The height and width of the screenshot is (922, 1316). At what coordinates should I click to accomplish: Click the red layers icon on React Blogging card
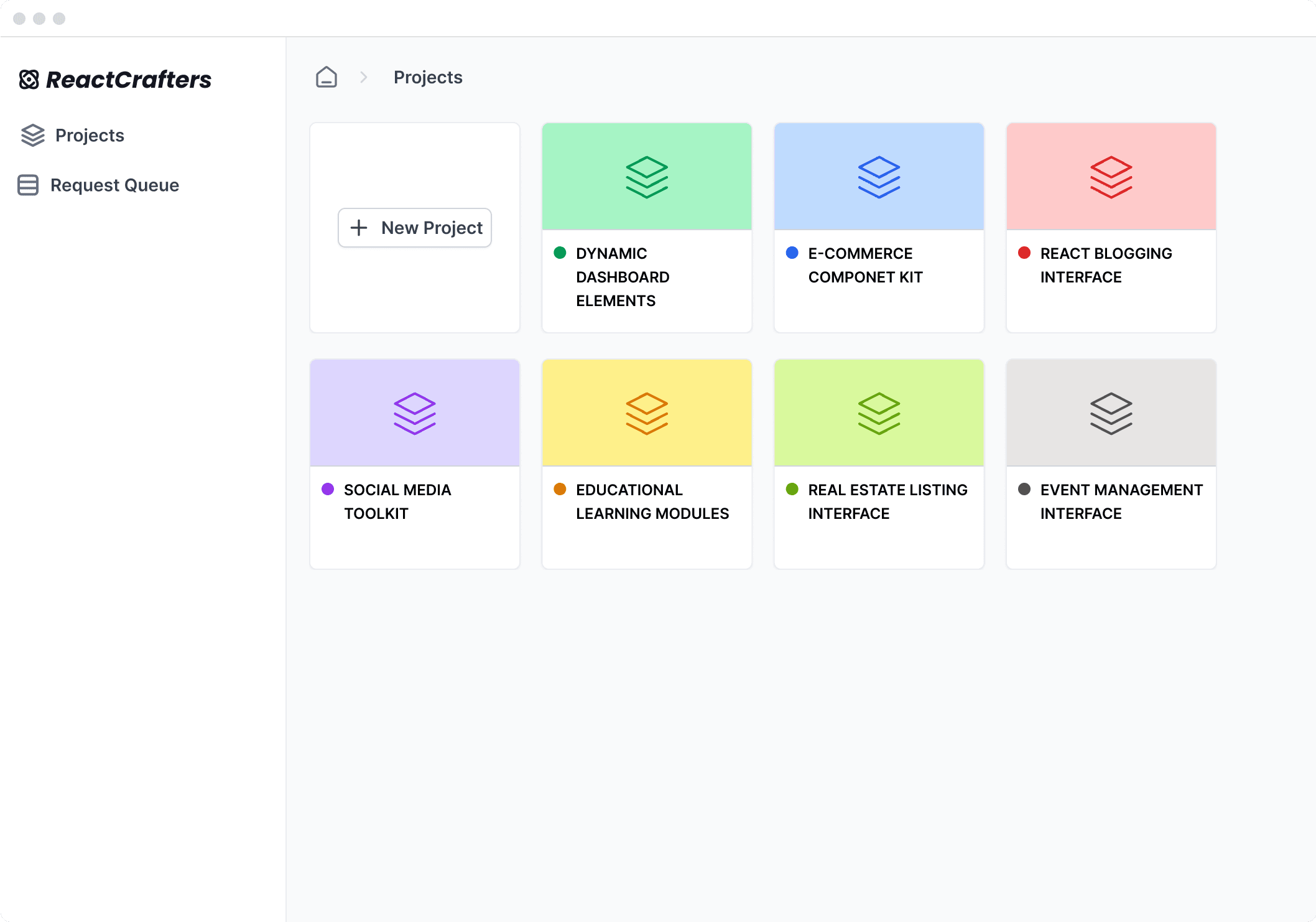[1111, 177]
